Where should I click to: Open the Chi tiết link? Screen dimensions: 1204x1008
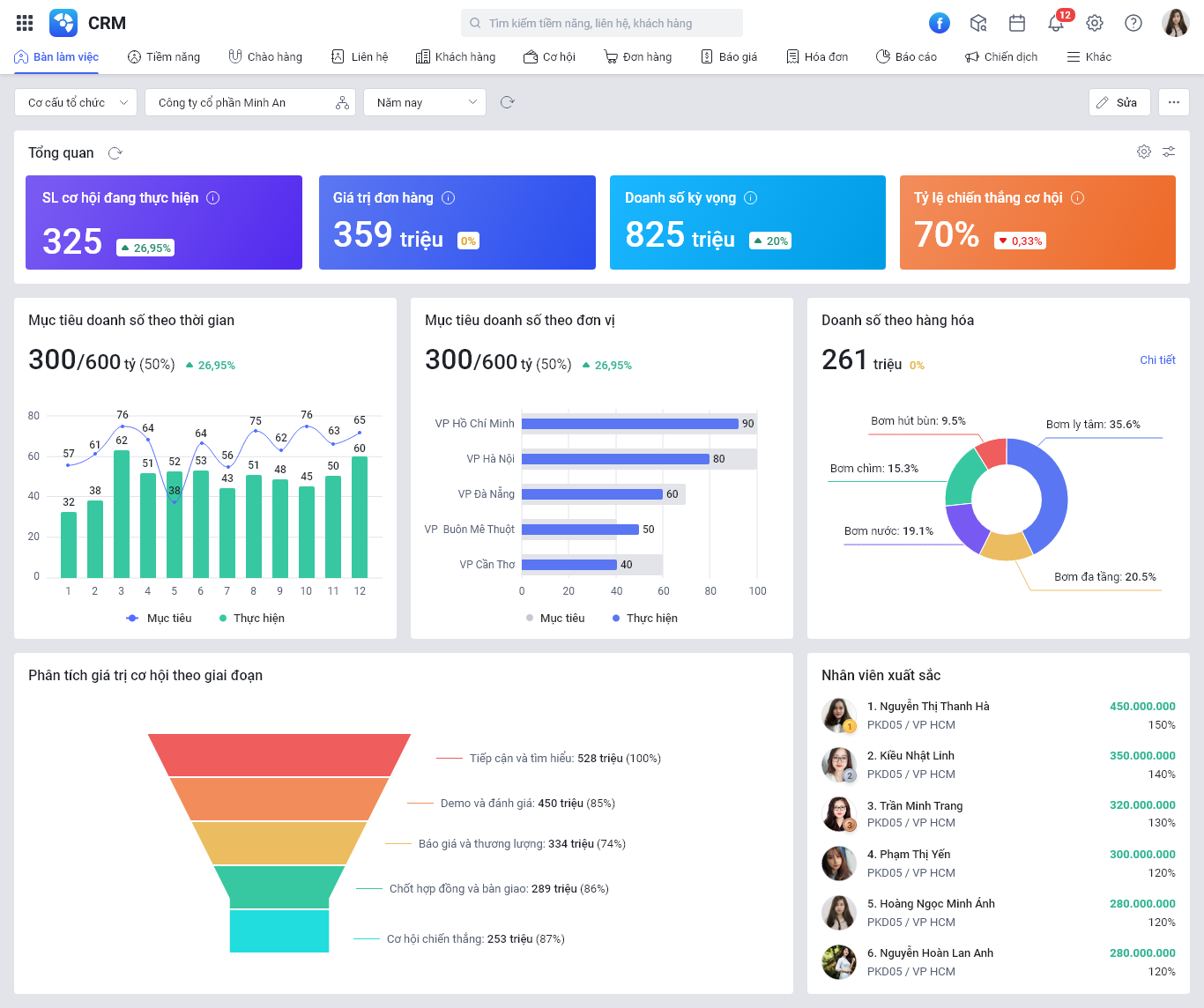click(1157, 359)
